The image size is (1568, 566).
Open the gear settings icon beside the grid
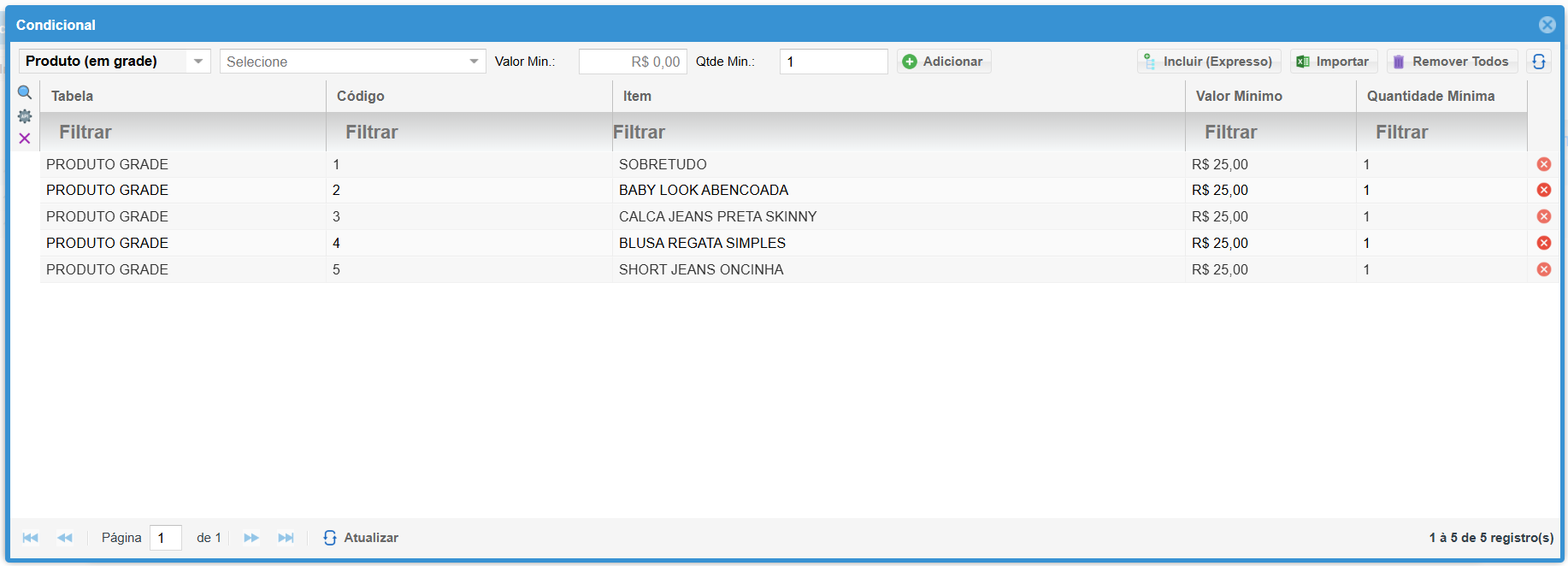(25, 115)
